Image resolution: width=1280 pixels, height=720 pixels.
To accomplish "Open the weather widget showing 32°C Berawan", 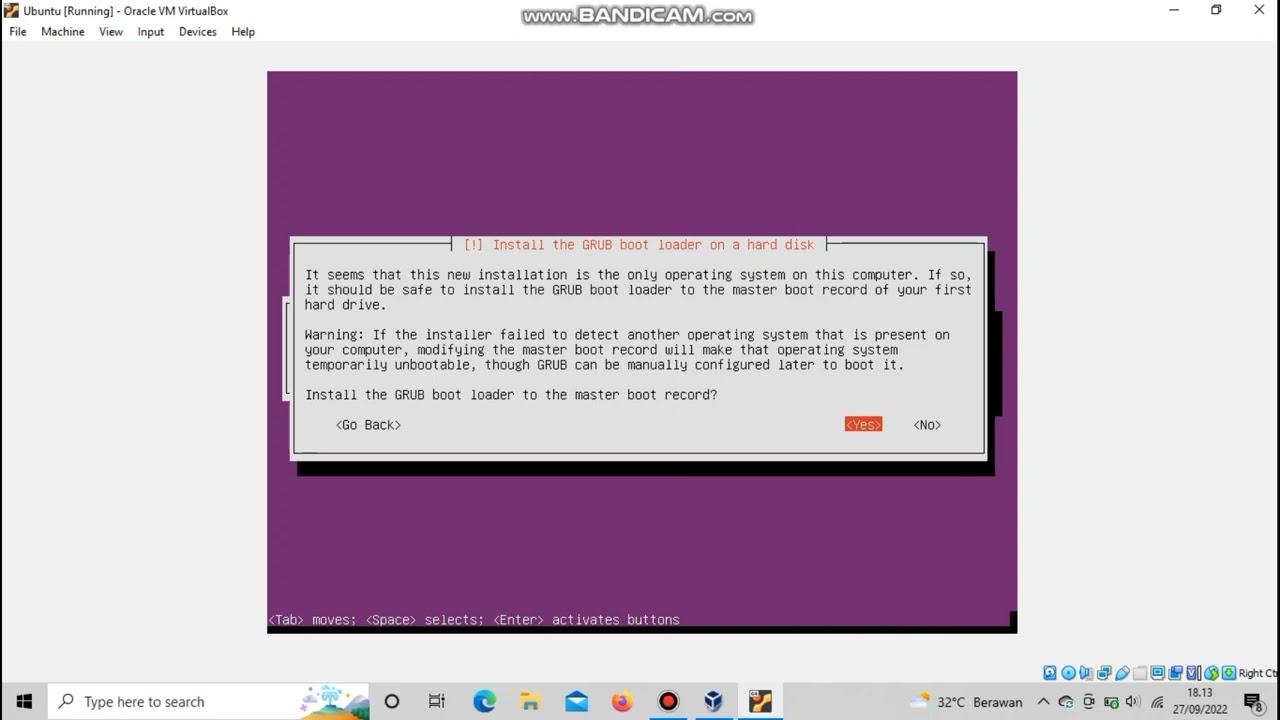I will (x=967, y=701).
